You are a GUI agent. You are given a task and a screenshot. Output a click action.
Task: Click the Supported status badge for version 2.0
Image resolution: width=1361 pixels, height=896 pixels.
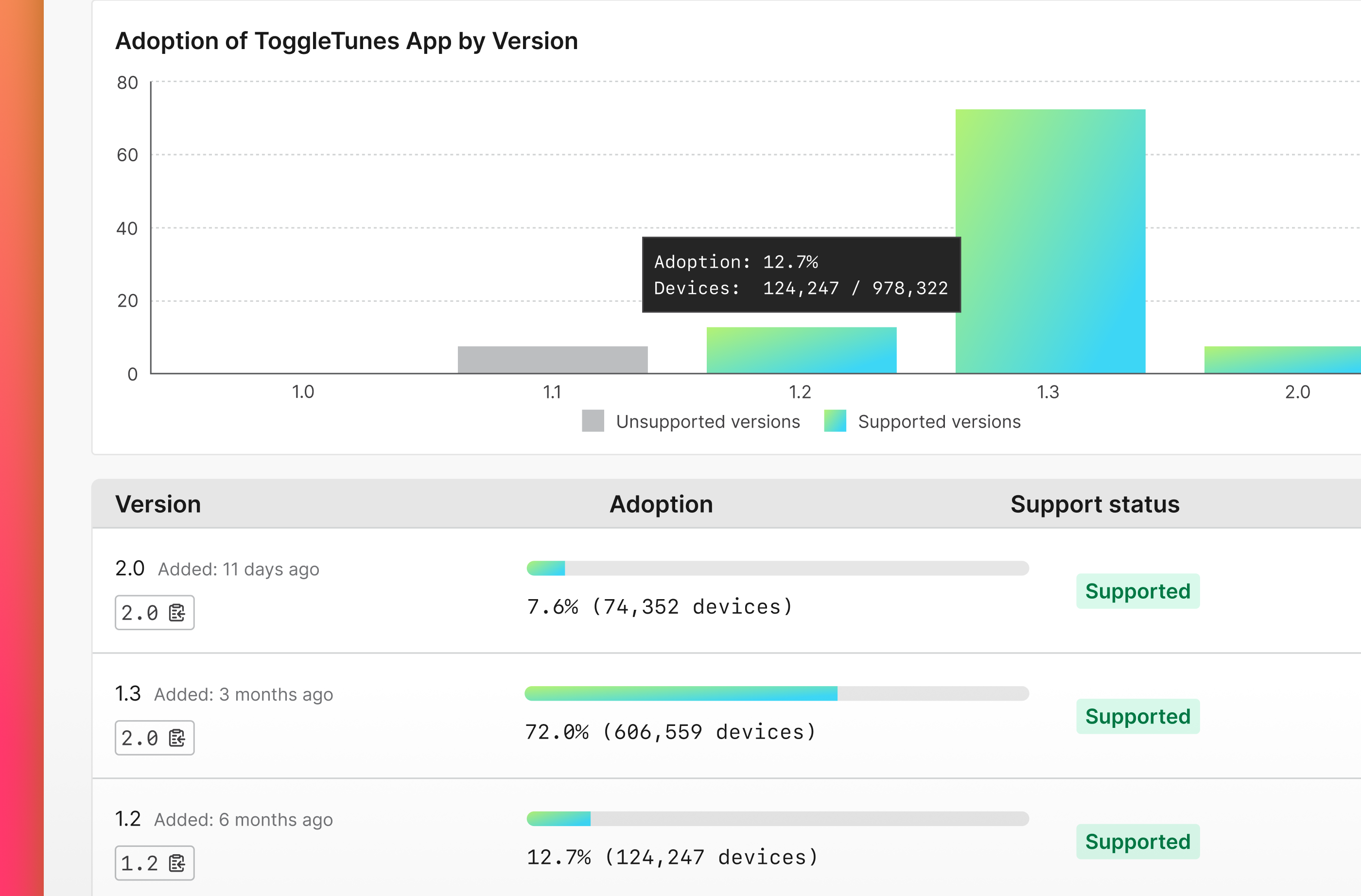[1137, 591]
